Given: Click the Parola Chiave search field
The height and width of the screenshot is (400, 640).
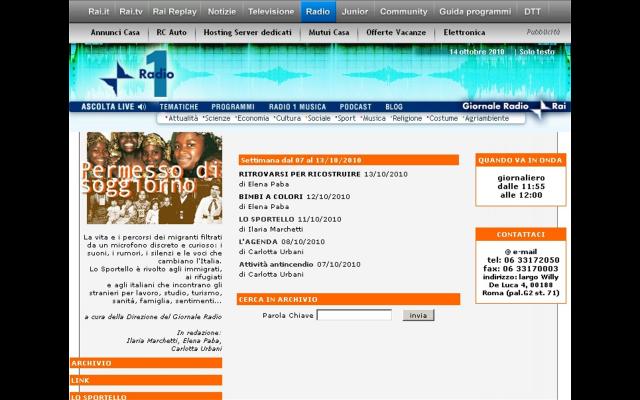Looking at the screenshot, I should tap(354, 315).
